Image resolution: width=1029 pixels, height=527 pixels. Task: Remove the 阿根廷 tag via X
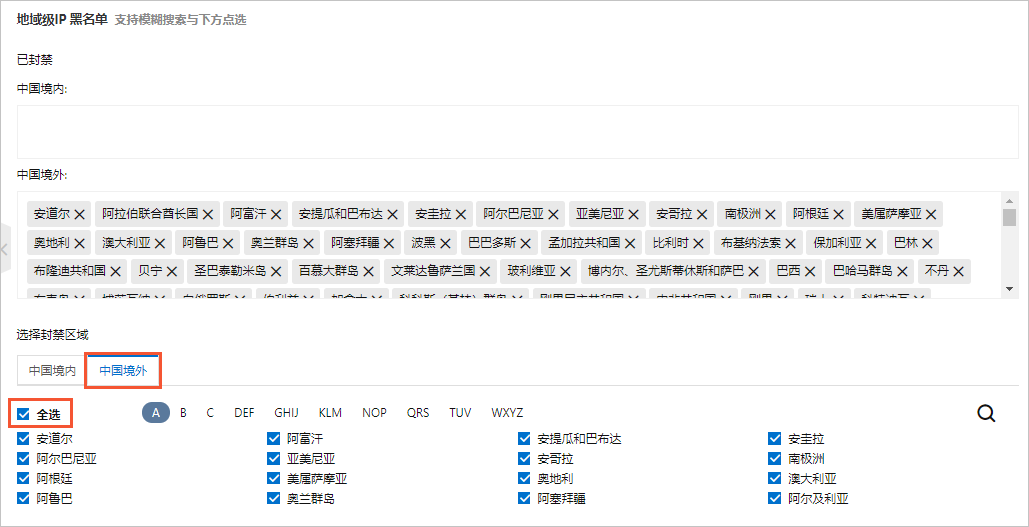[x=839, y=214]
